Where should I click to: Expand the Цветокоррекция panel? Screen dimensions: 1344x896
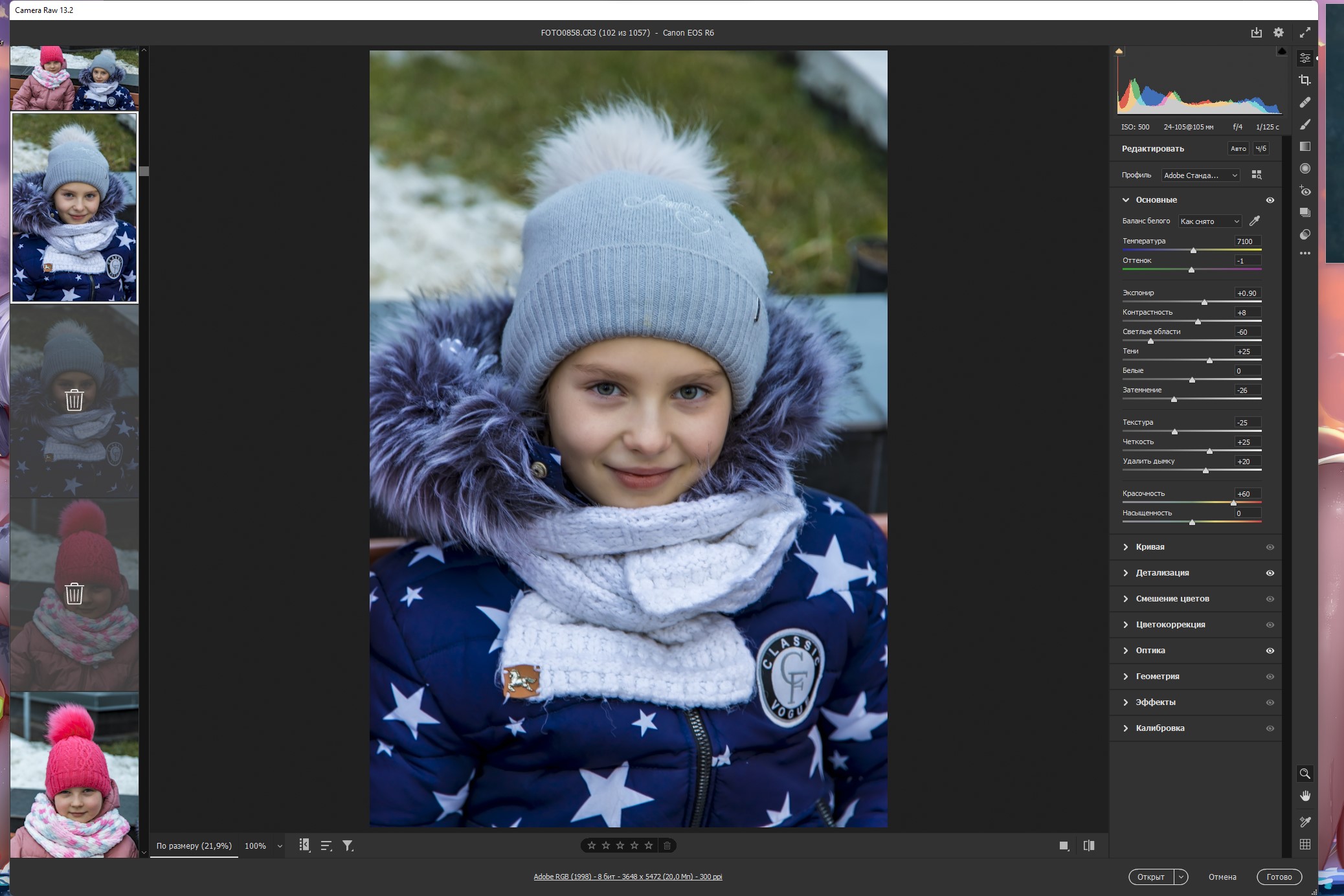pos(1125,625)
